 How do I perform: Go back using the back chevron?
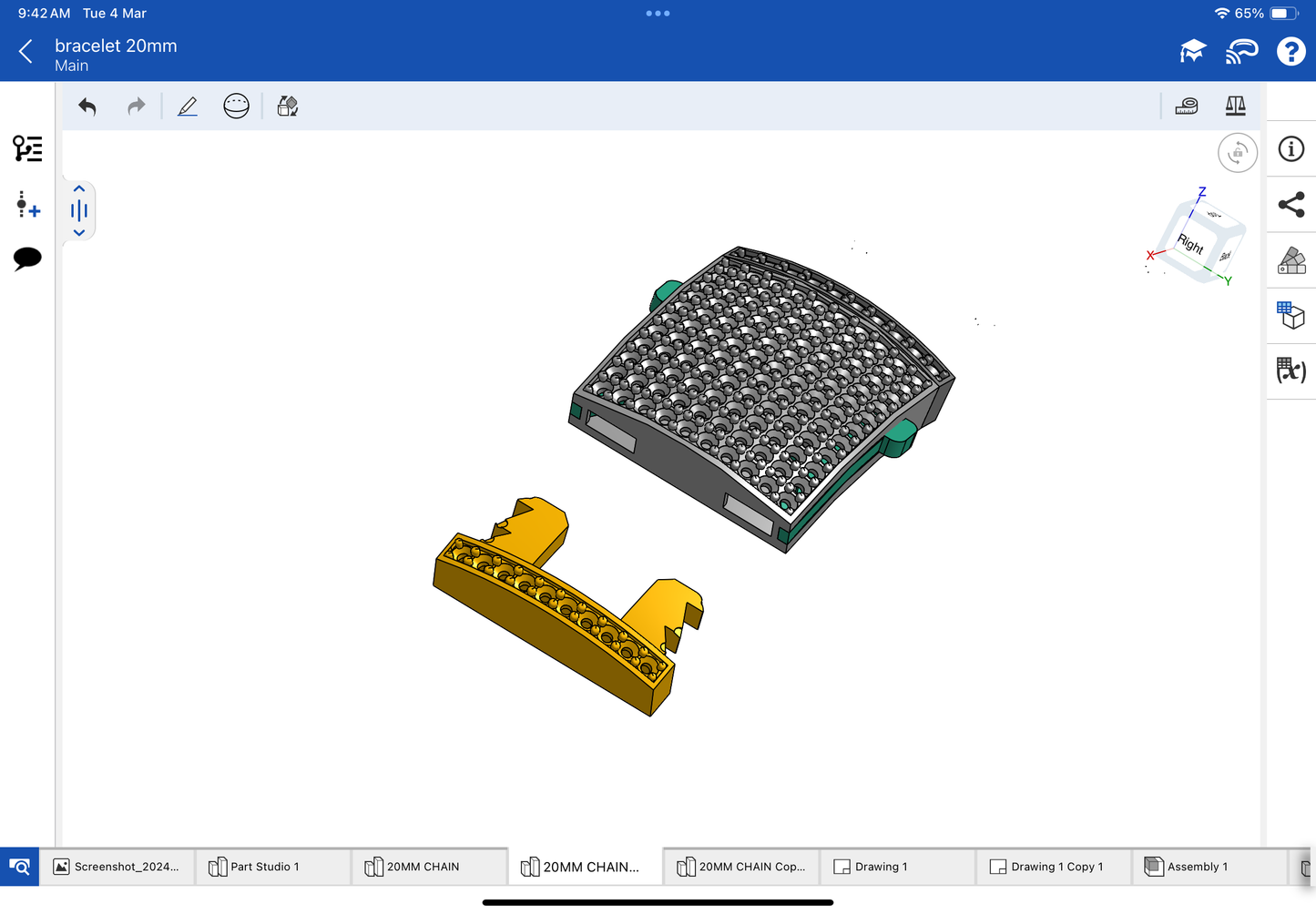(26, 52)
